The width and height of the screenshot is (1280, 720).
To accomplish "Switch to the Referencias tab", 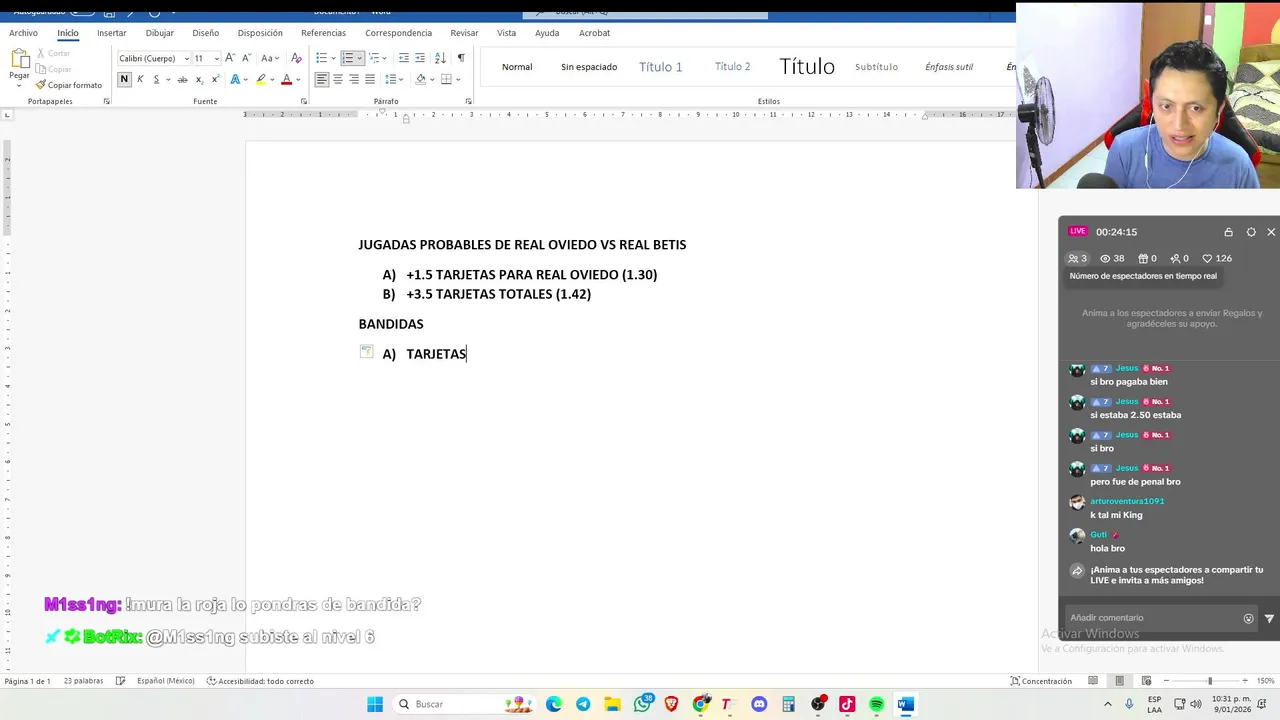I will [323, 33].
